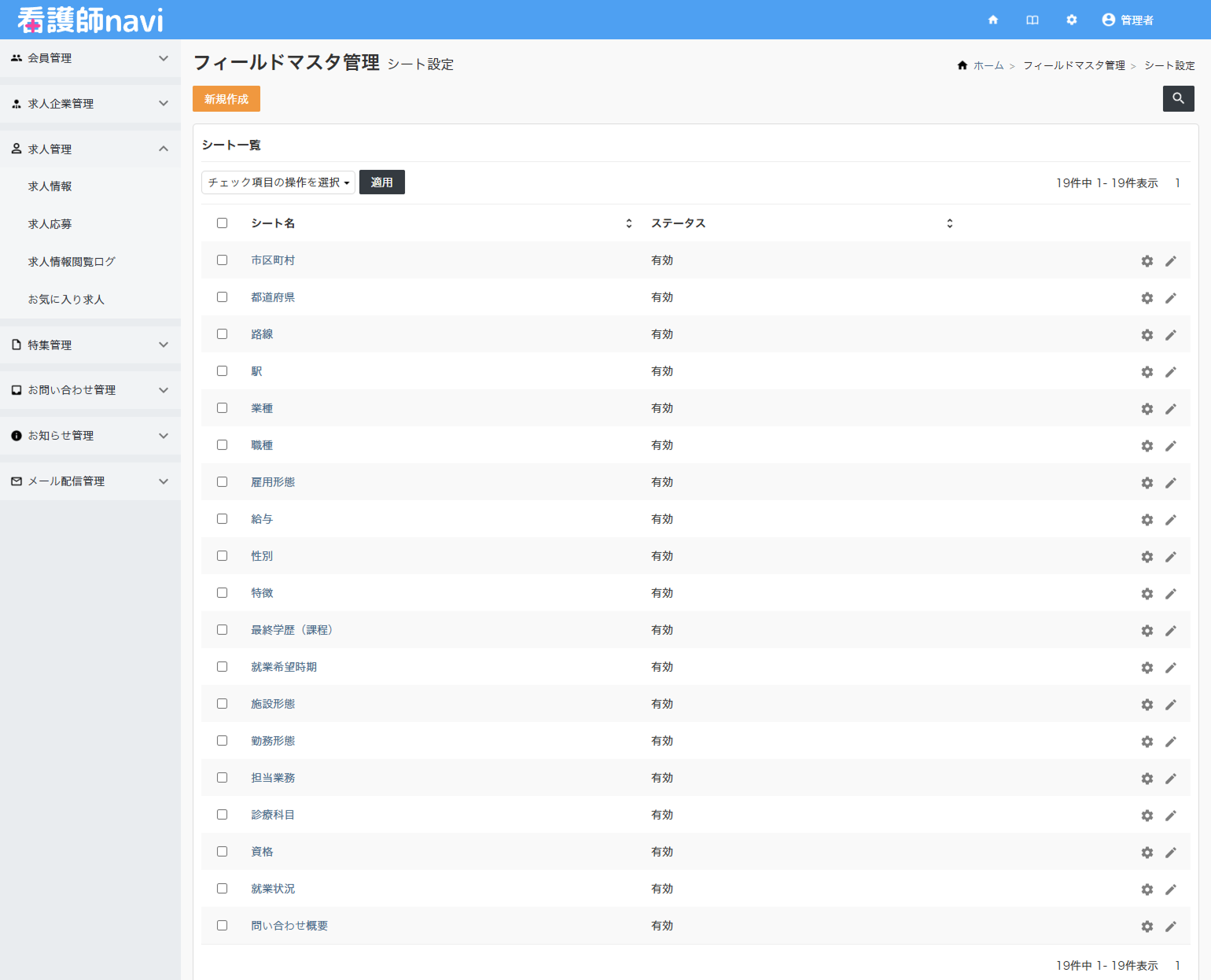1211x980 pixels.
Task: Select 求人応募 from the sidebar menu
Action: pyautogui.click(x=49, y=223)
